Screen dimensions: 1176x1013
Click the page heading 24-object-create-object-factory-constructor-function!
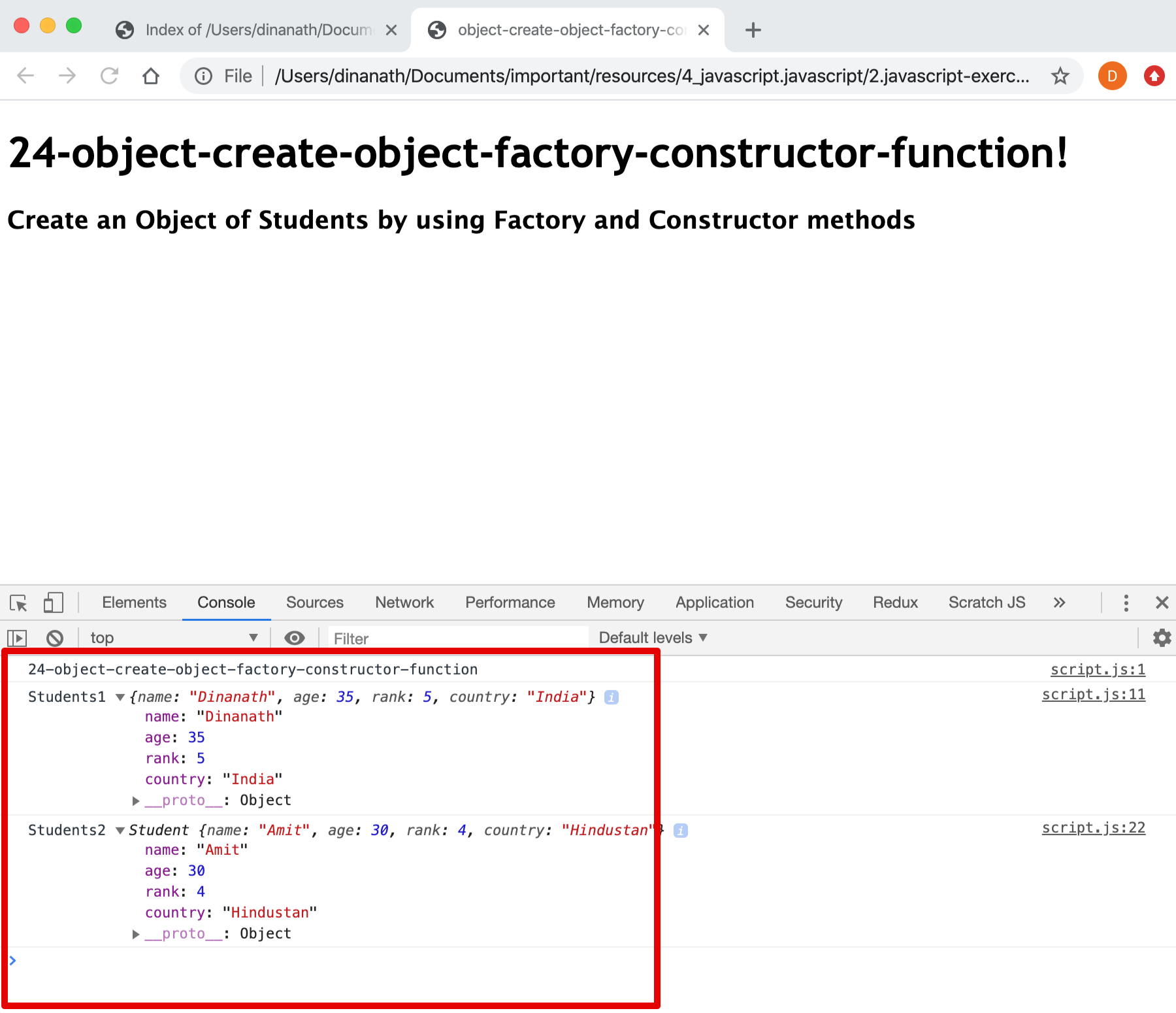[538, 153]
